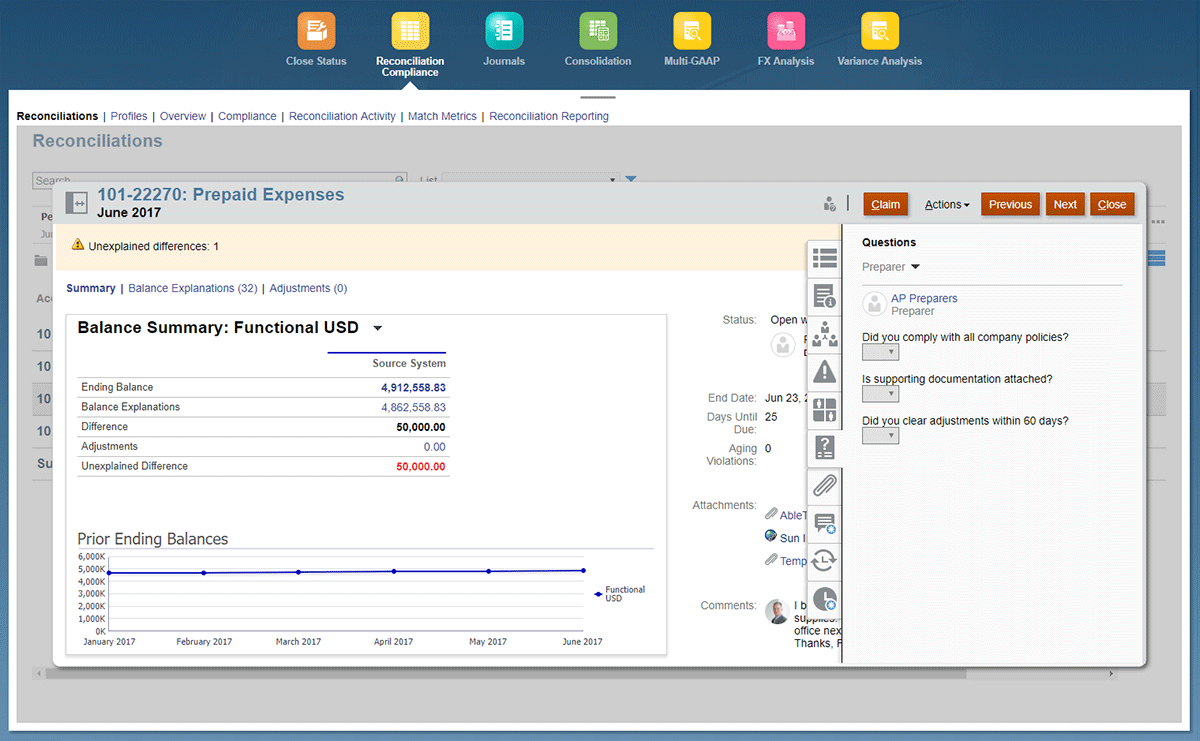This screenshot has width=1200, height=741.
Task: Open the Multi-GAAP icon
Action: click(692, 31)
